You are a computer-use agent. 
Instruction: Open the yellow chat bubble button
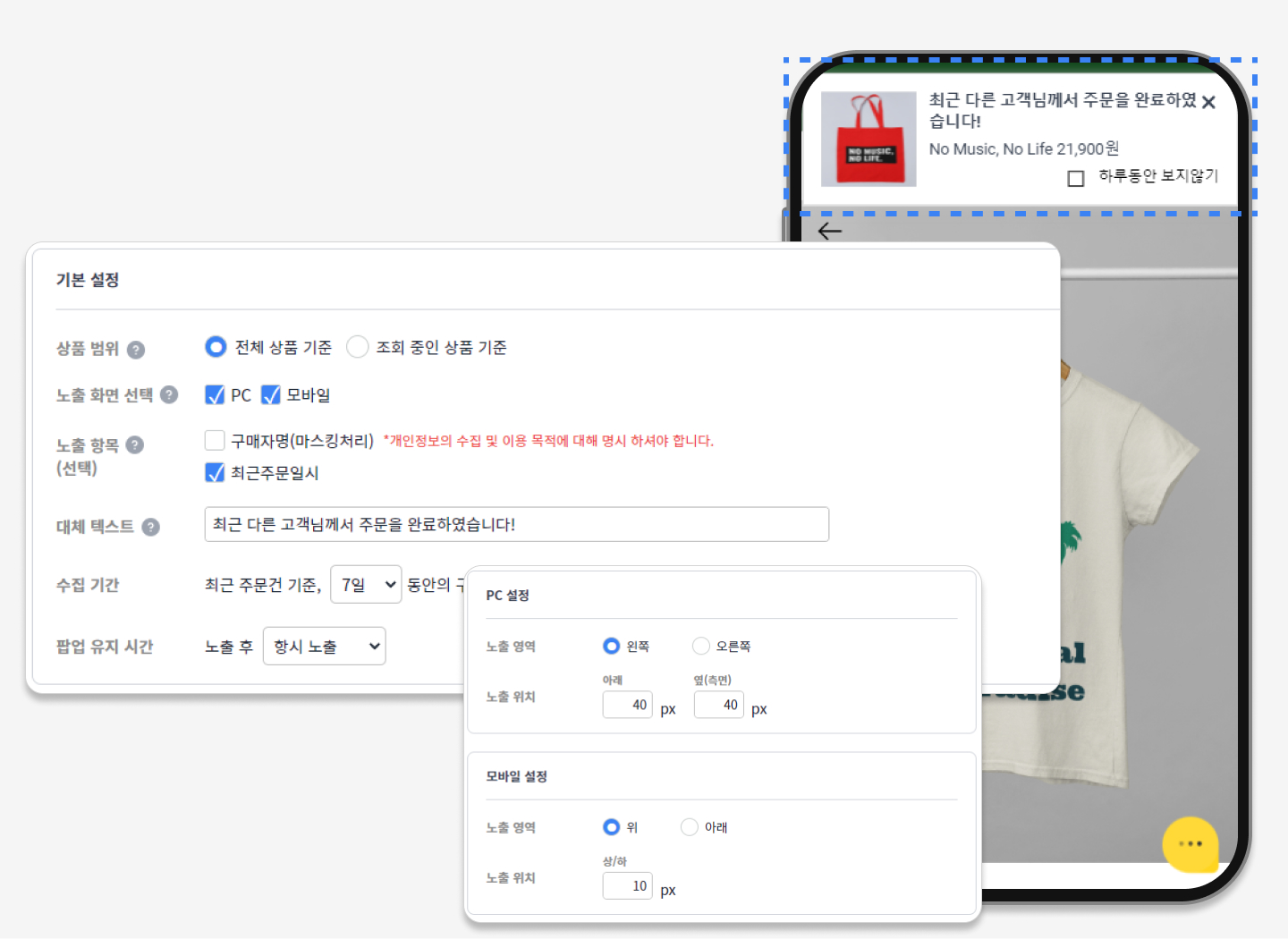(x=1190, y=843)
